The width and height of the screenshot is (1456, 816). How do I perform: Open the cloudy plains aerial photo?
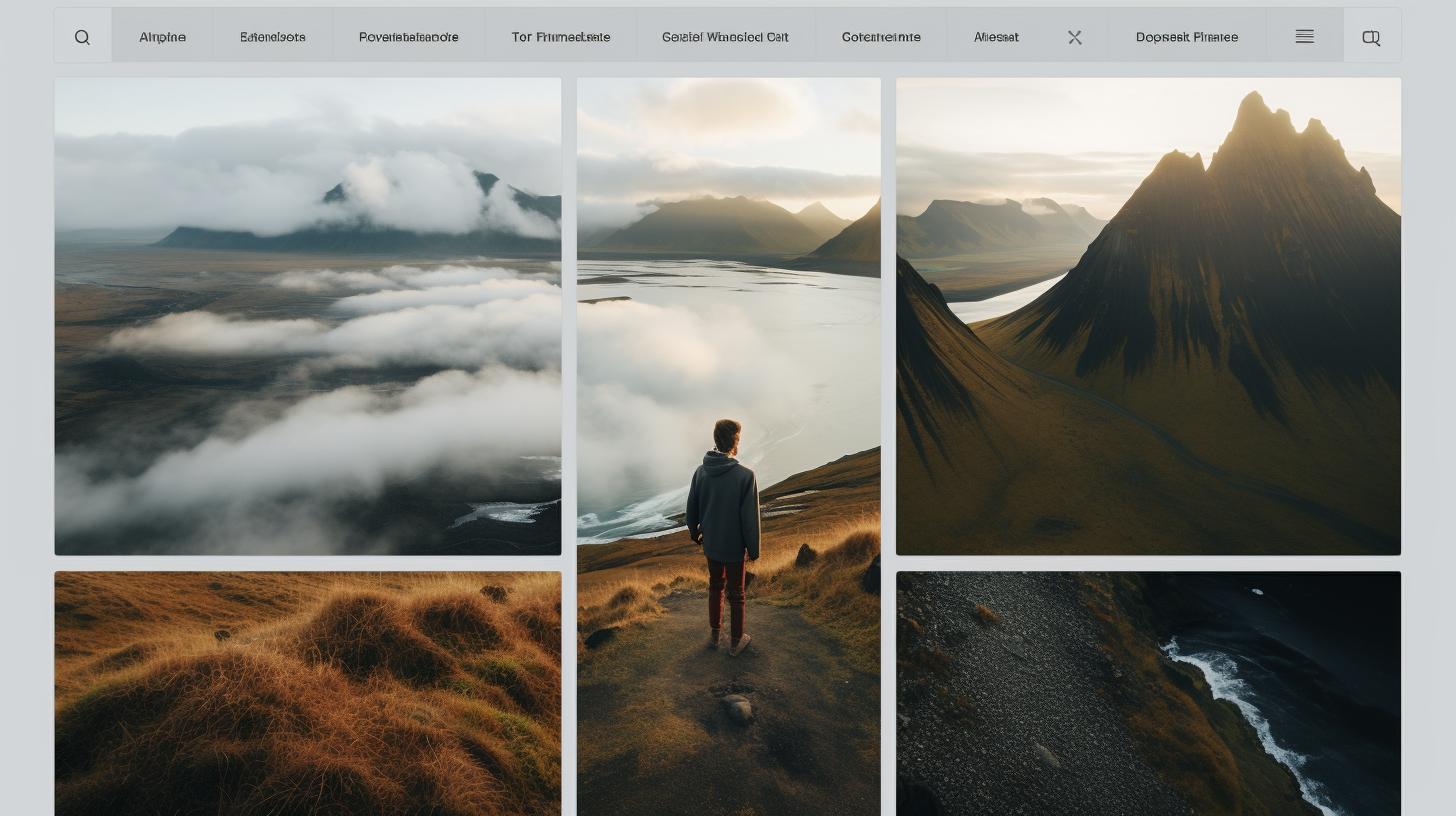308,316
